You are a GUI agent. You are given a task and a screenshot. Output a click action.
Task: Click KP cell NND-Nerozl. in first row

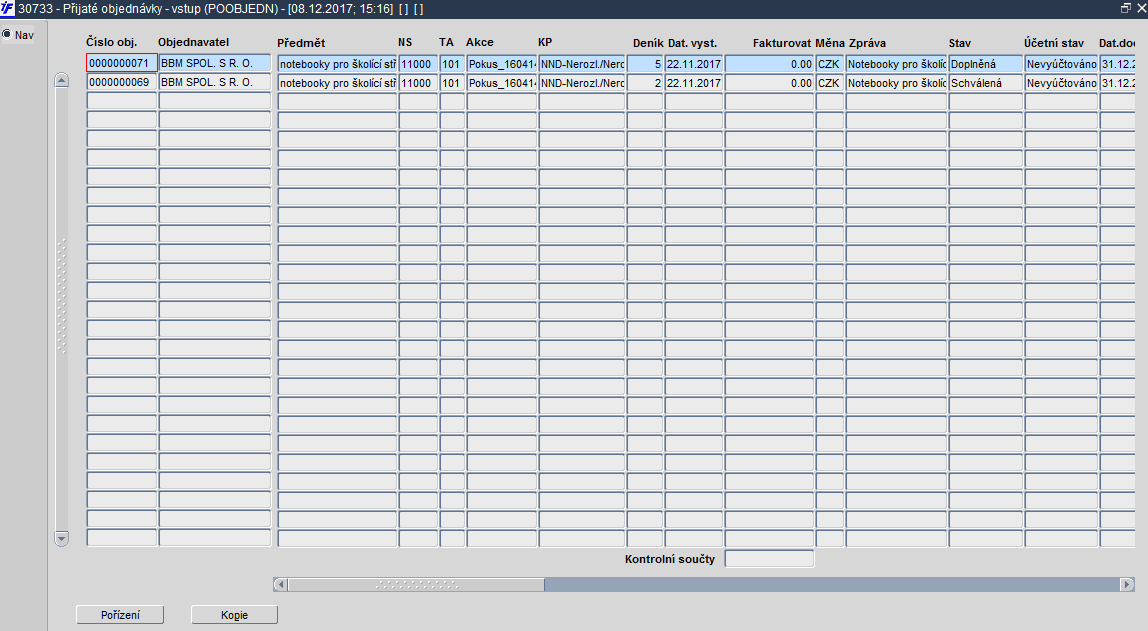pos(582,64)
